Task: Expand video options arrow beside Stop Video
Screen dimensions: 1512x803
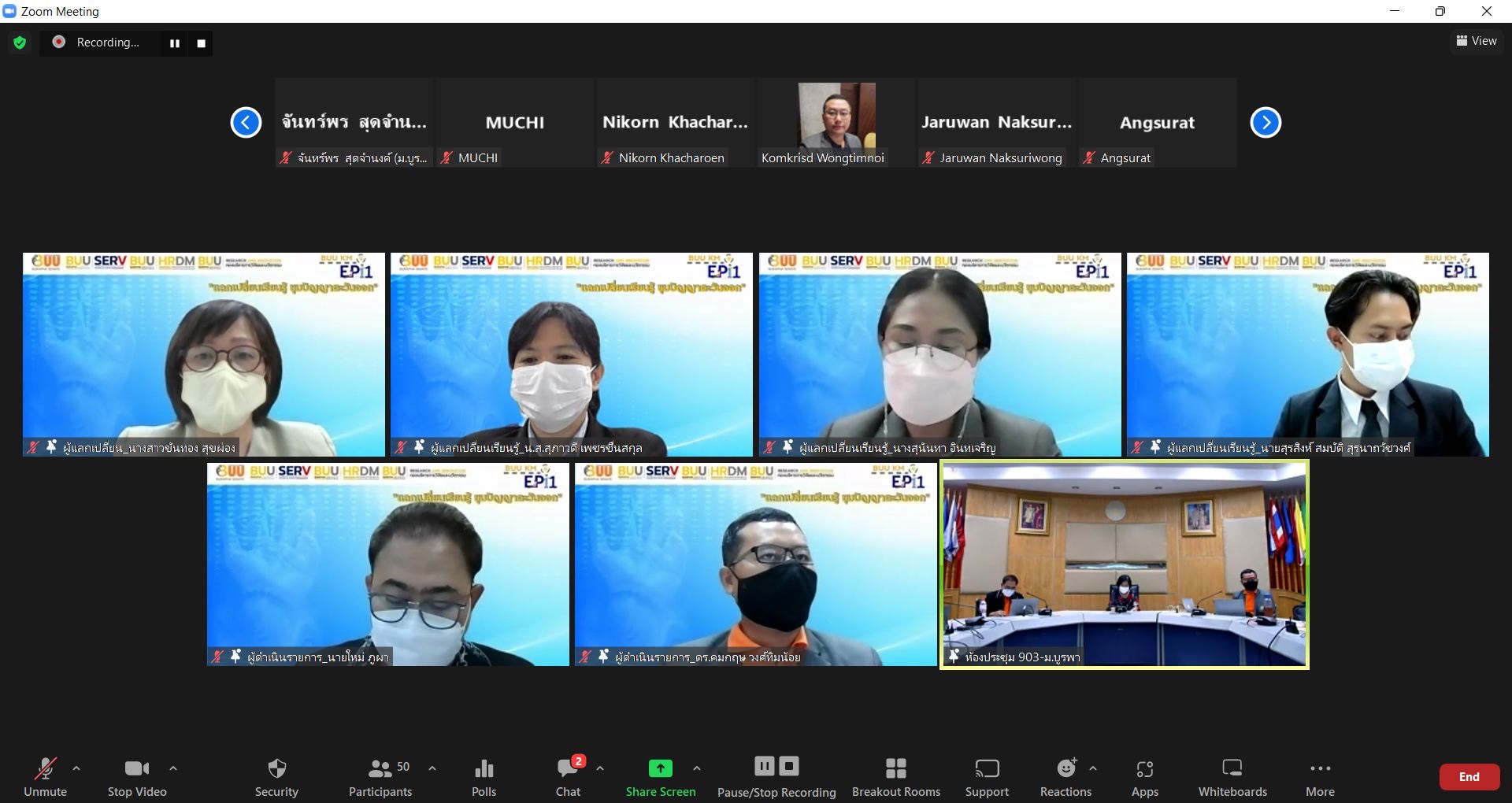Action: click(173, 768)
